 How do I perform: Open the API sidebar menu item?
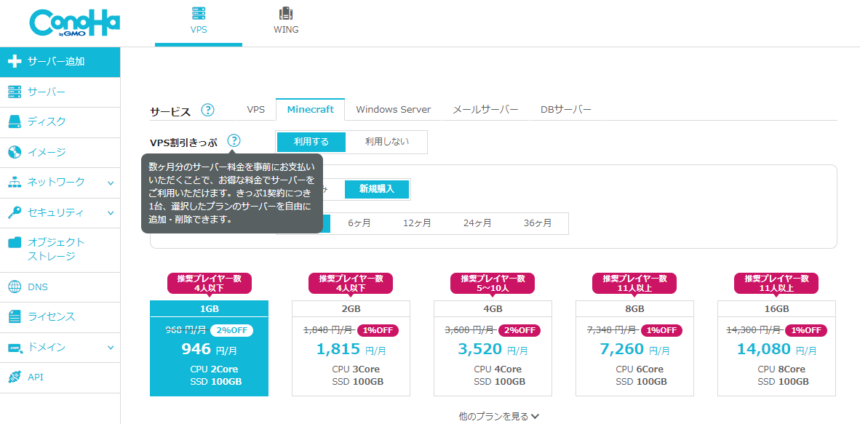pos(60,377)
